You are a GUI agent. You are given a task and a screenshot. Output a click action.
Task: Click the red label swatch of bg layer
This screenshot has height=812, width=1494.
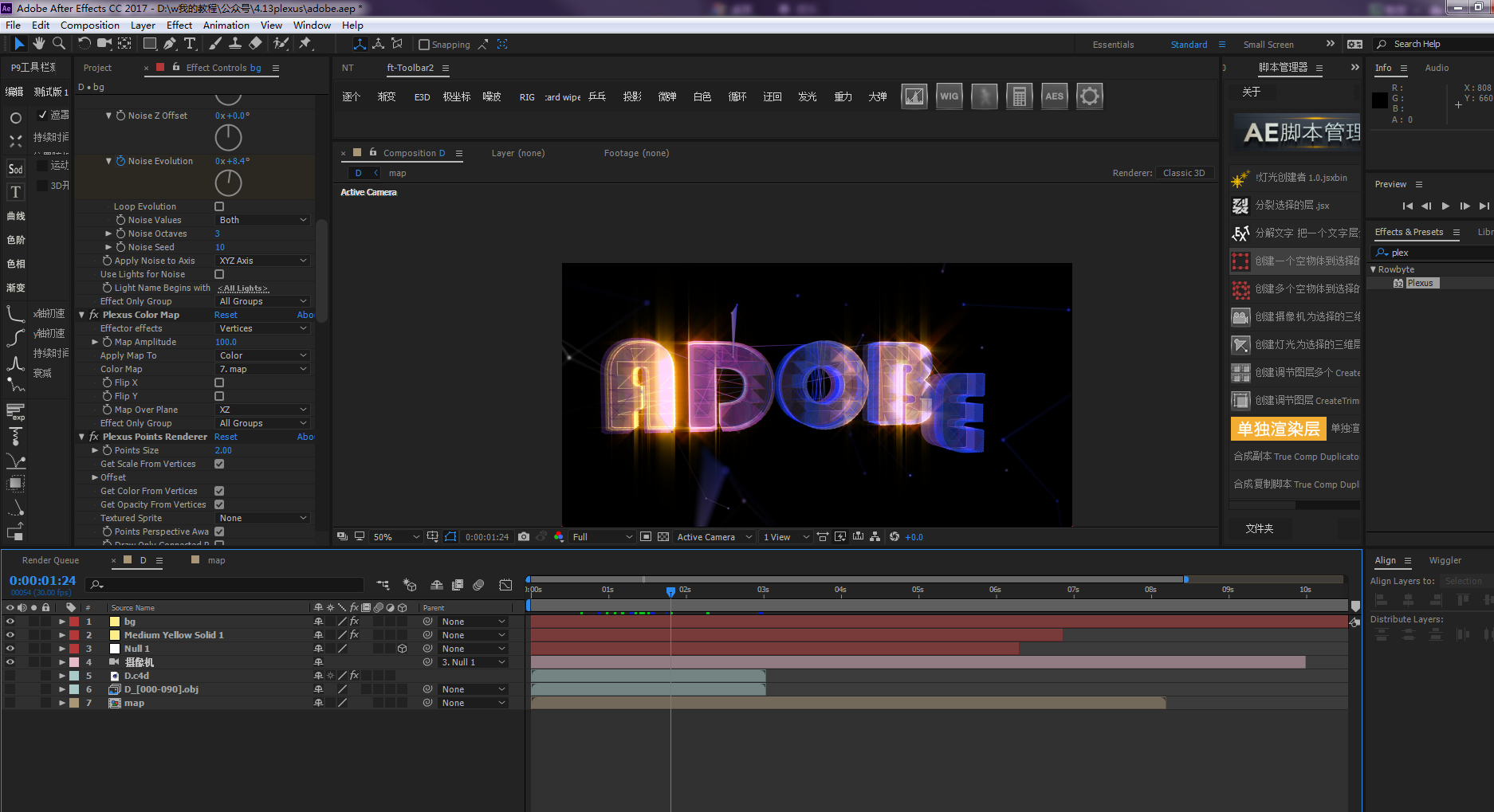(x=74, y=622)
